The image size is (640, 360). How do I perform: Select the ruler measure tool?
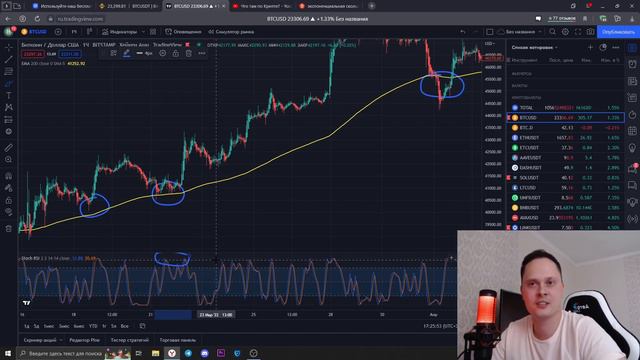[9, 147]
